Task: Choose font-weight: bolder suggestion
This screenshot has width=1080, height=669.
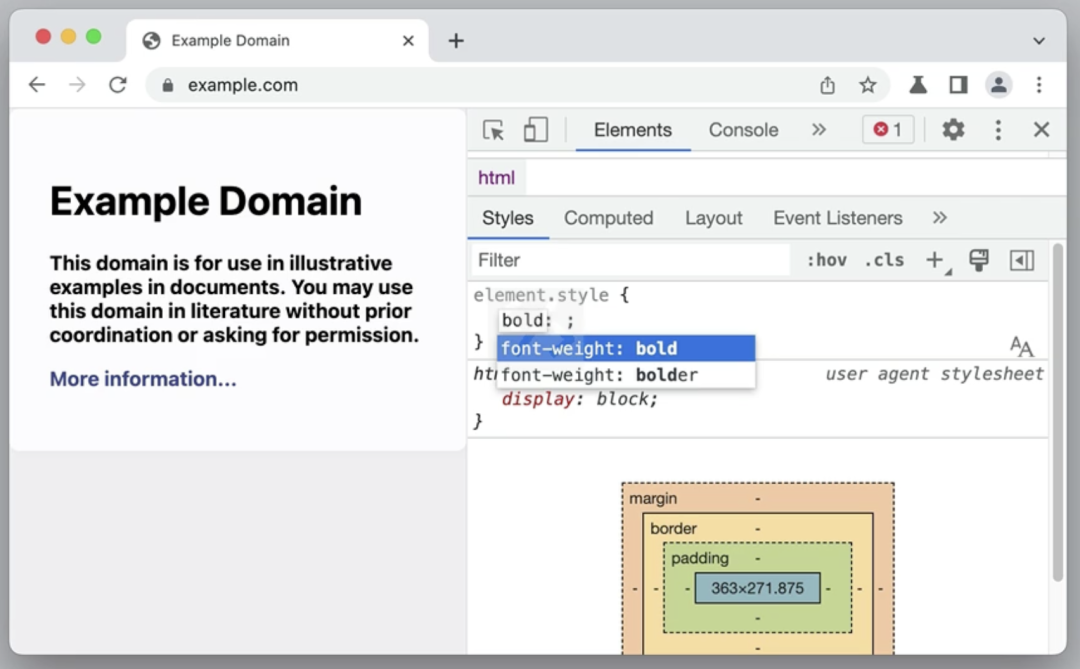Action: click(625, 375)
